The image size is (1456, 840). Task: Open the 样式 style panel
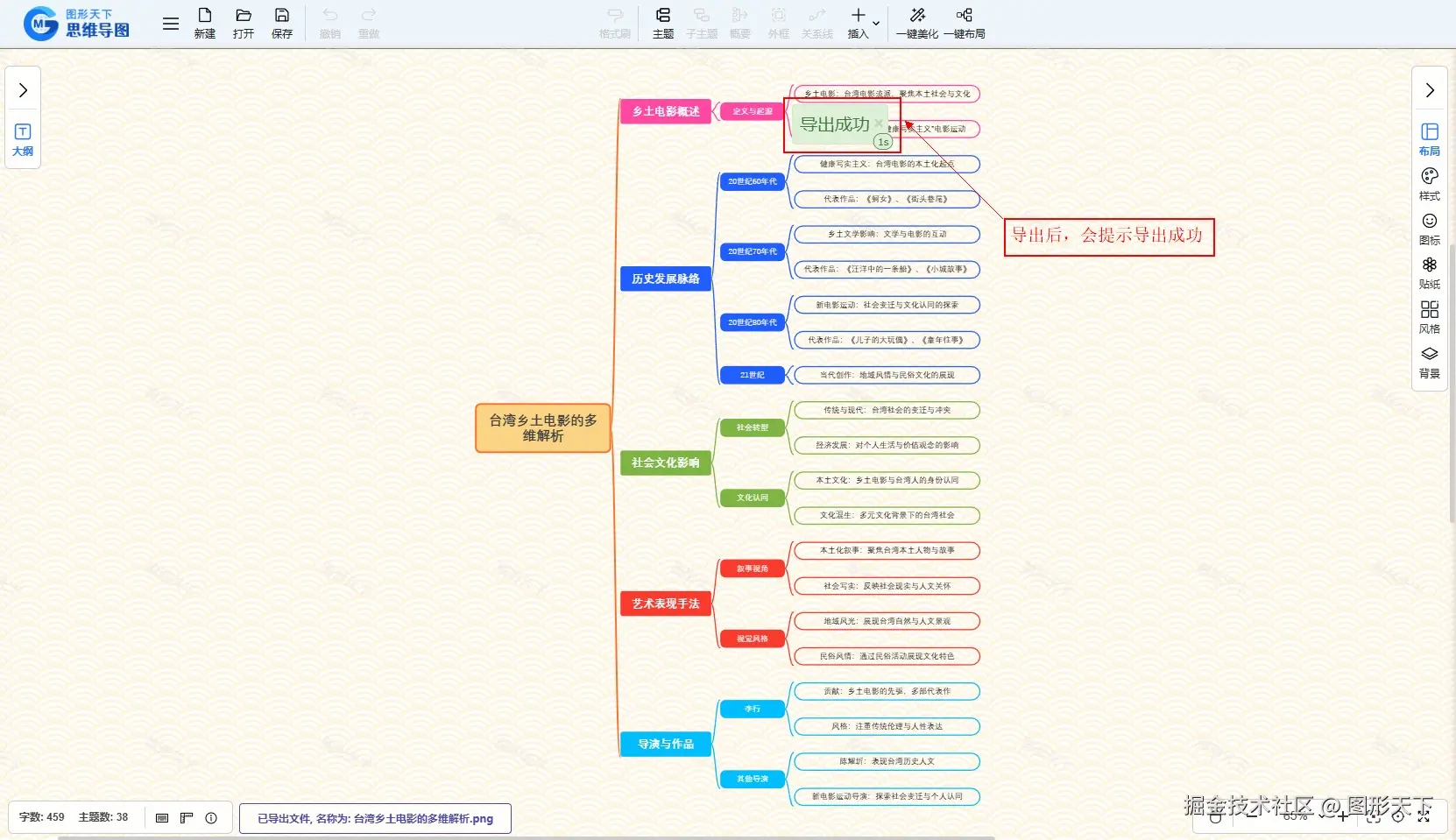pos(1430,185)
